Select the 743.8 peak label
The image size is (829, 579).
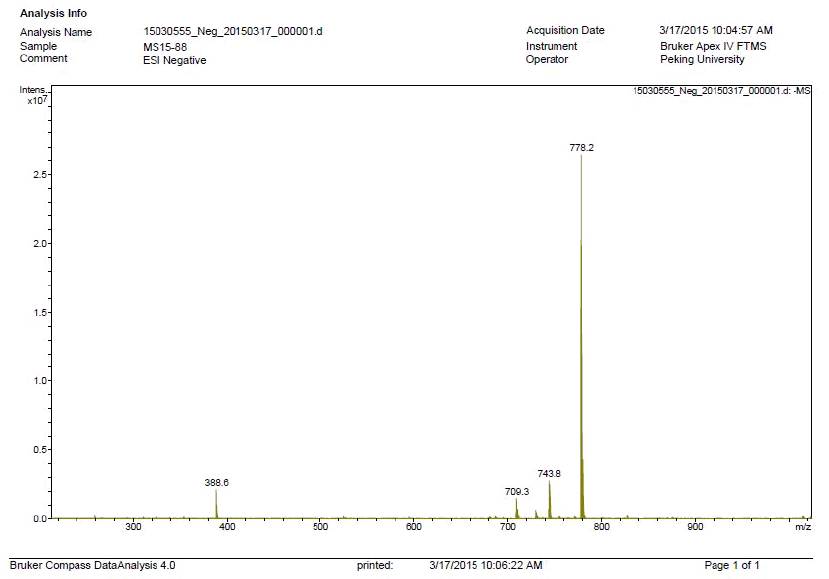tap(549, 474)
